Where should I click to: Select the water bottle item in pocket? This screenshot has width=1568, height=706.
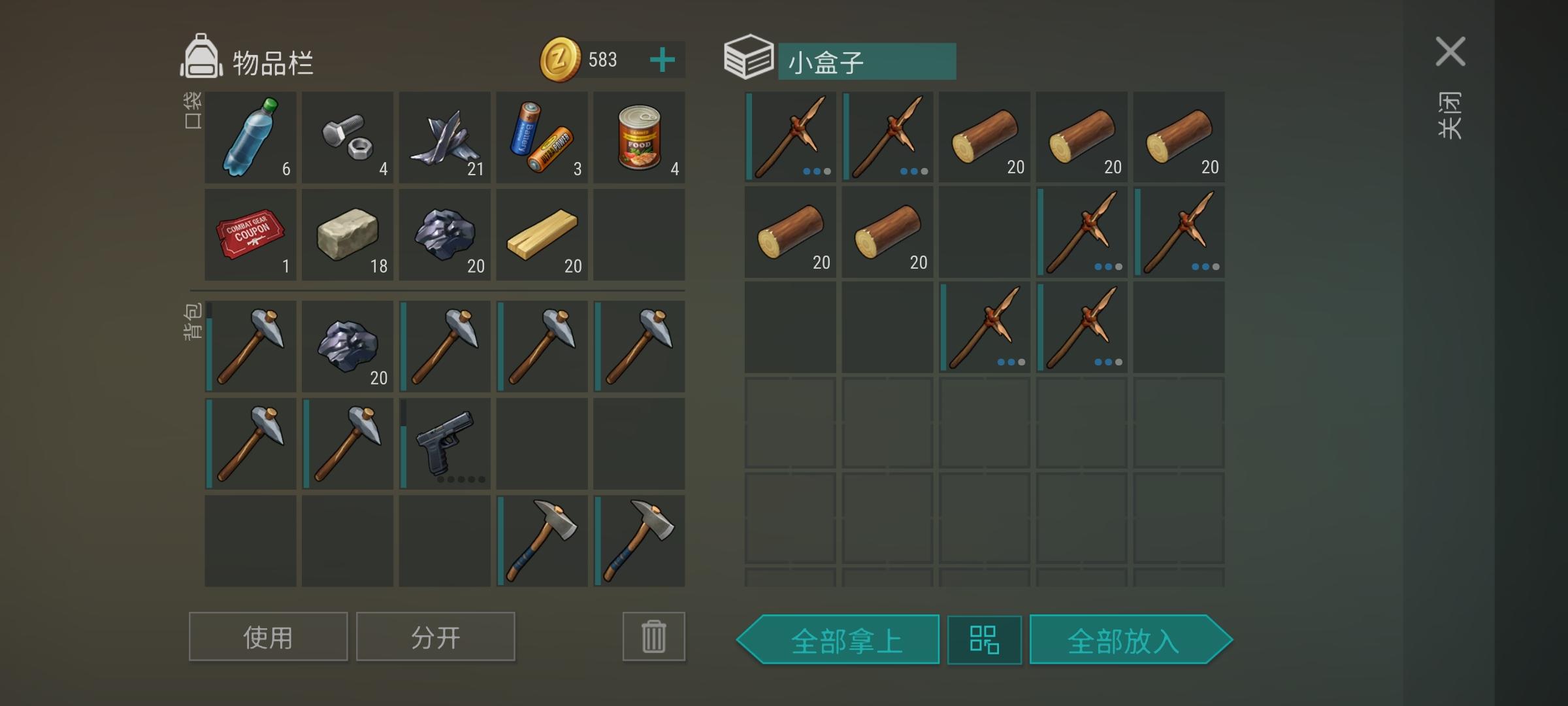250,137
